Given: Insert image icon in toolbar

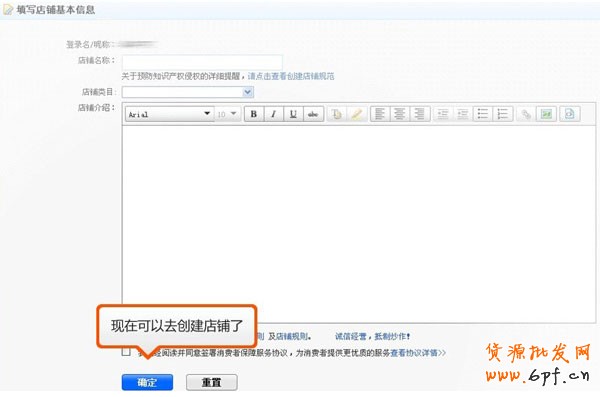Looking at the screenshot, I should (x=546, y=114).
